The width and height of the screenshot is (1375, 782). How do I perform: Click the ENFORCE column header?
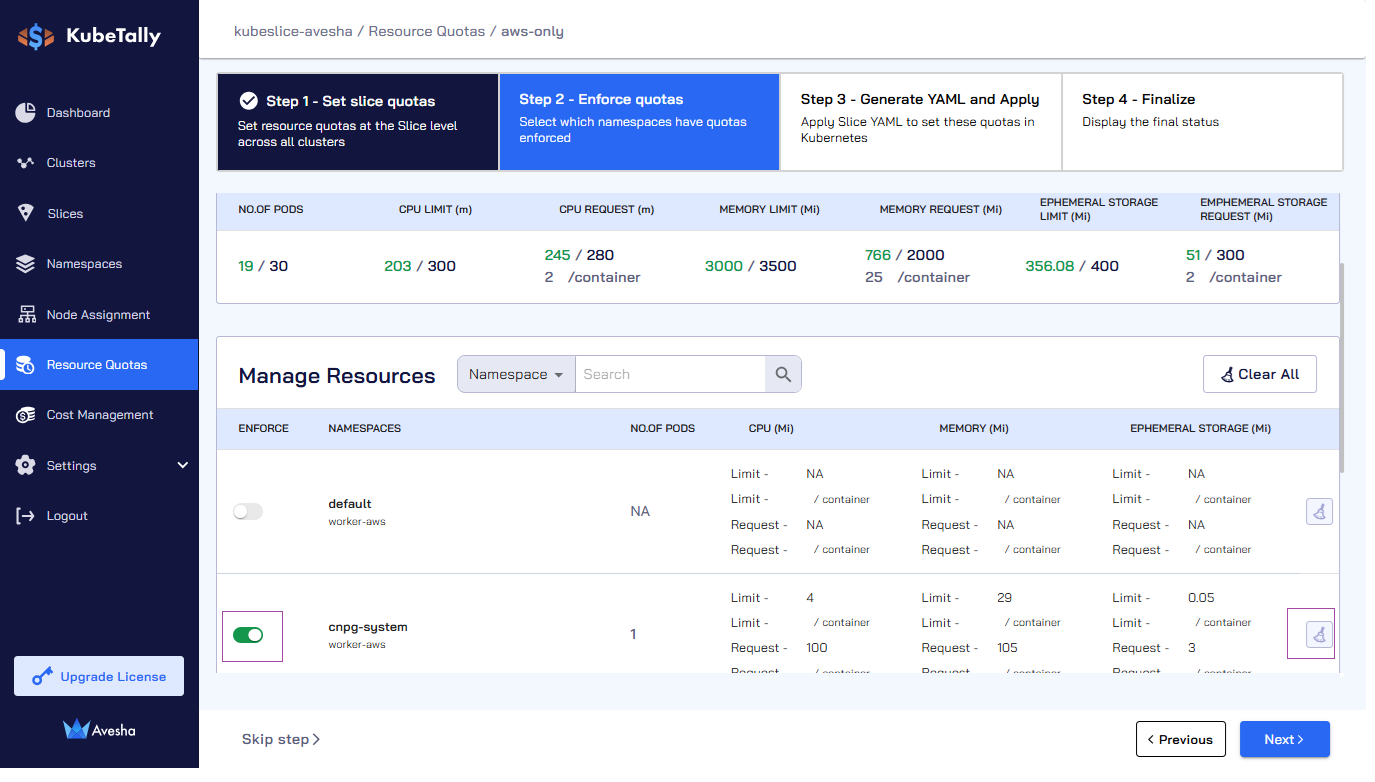pyautogui.click(x=264, y=428)
